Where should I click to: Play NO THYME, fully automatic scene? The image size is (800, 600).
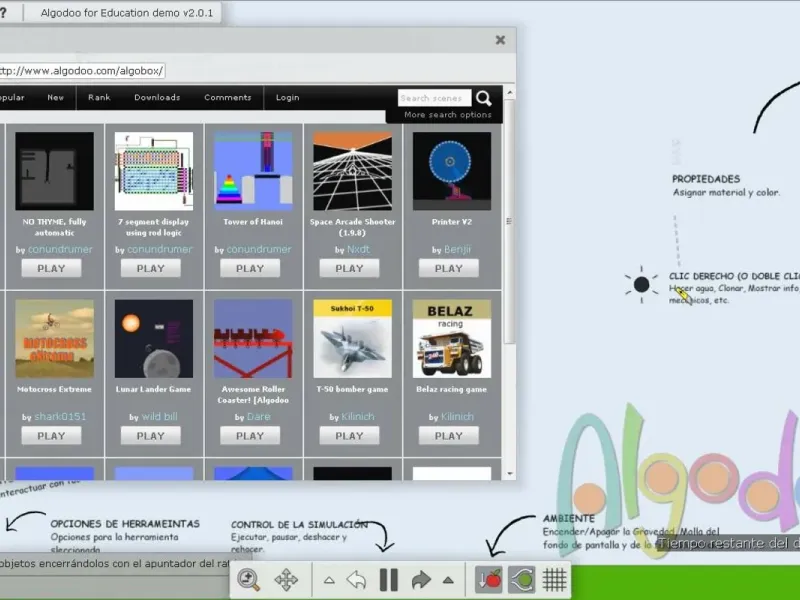point(51,268)
